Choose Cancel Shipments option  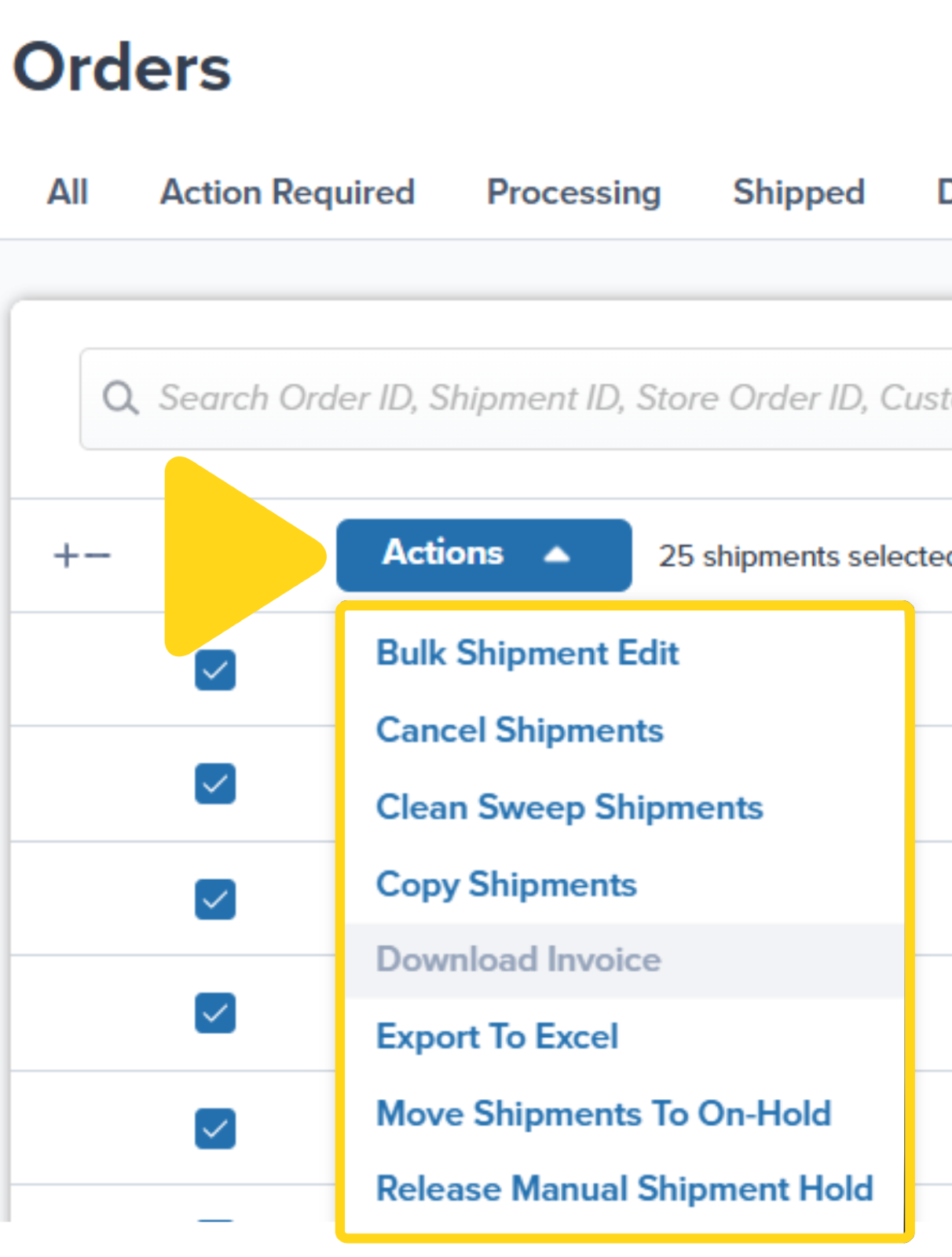(x=520, y=730)
